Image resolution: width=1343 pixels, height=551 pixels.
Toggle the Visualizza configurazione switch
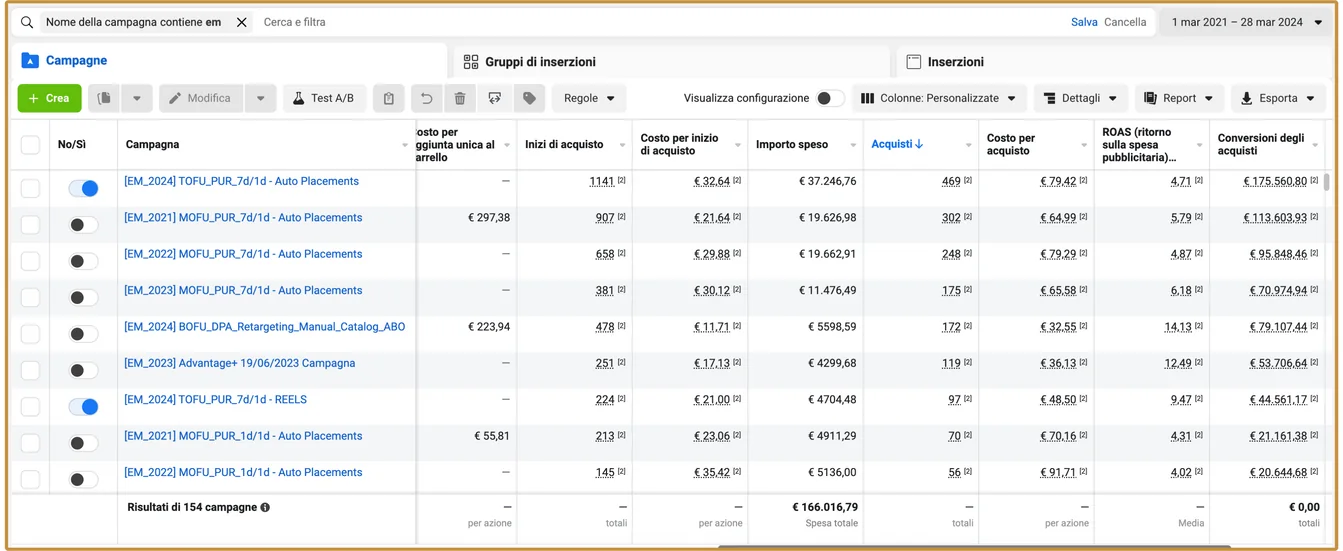829,98
